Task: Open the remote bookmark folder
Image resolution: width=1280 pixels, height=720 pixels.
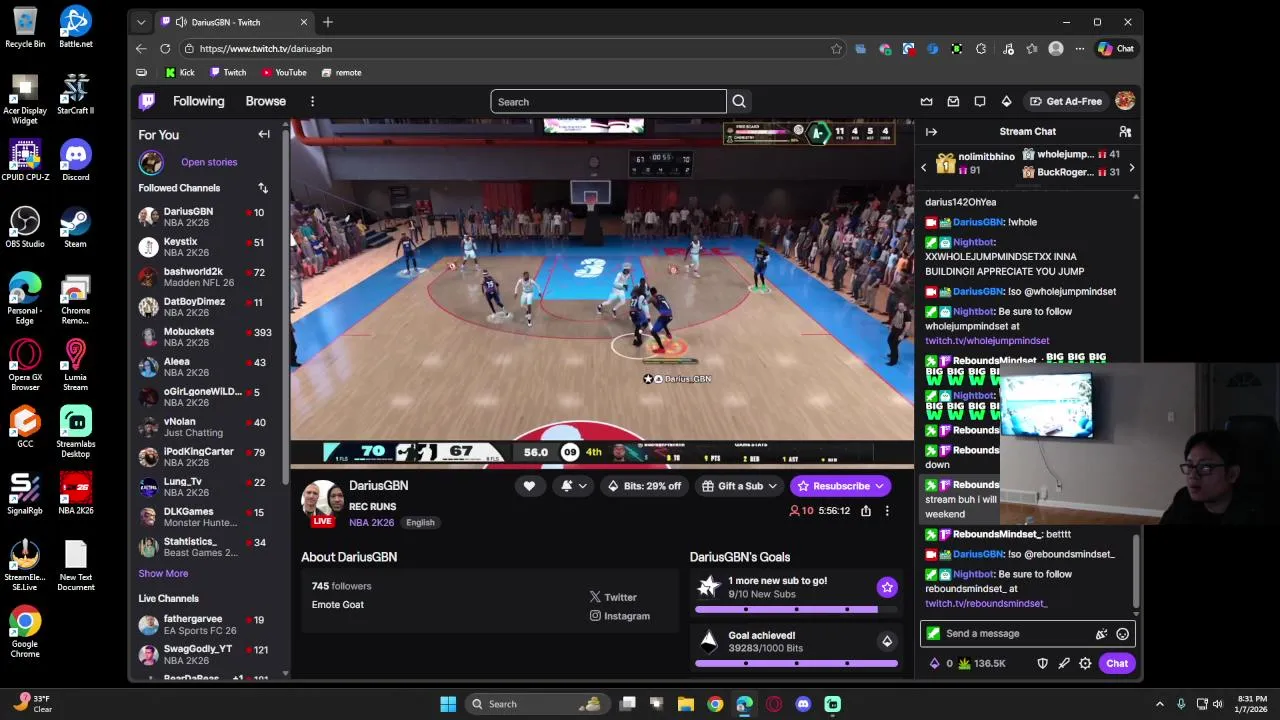Action: [341, 72]
